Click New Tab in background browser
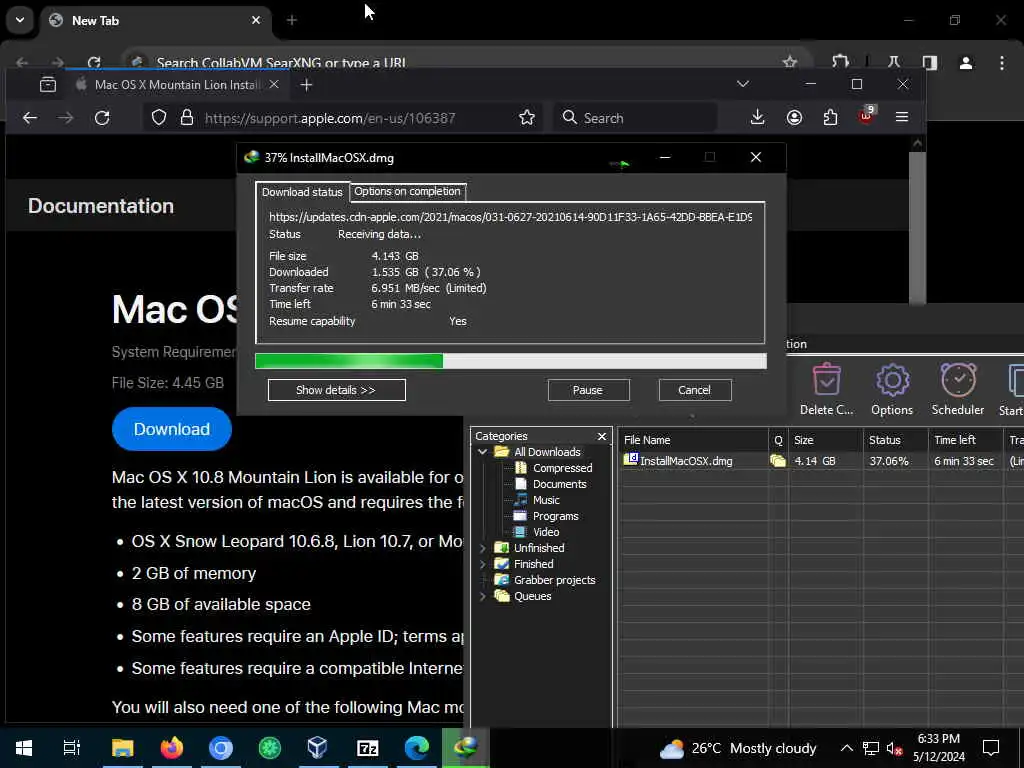The image size is (1024, 768). click(157, 21)
